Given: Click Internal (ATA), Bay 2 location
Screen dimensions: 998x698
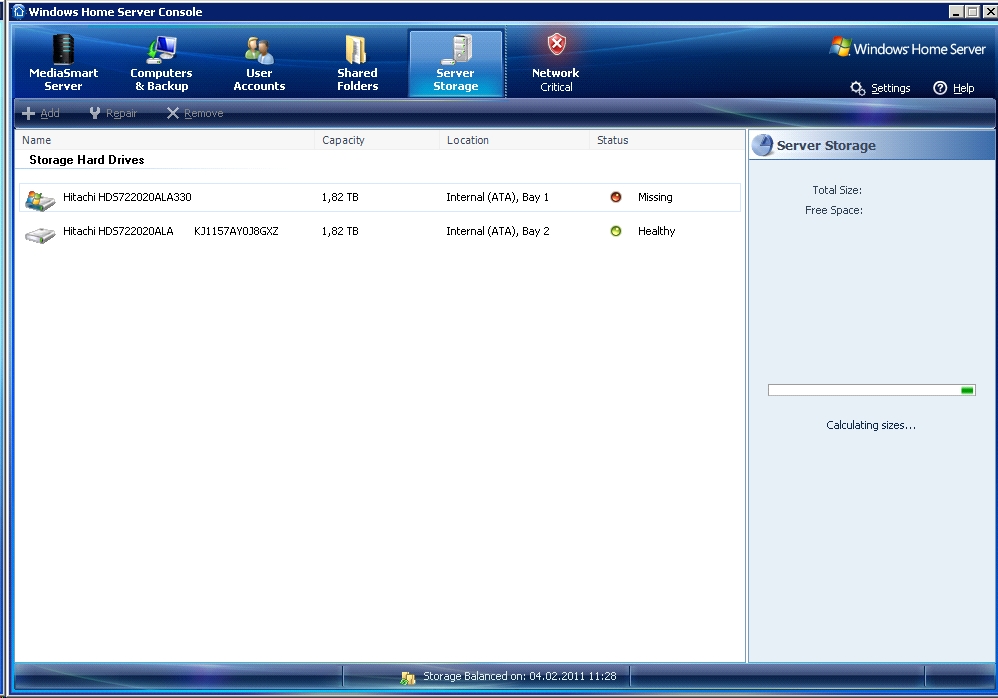Looking at the screenshot, I should 498,231.
